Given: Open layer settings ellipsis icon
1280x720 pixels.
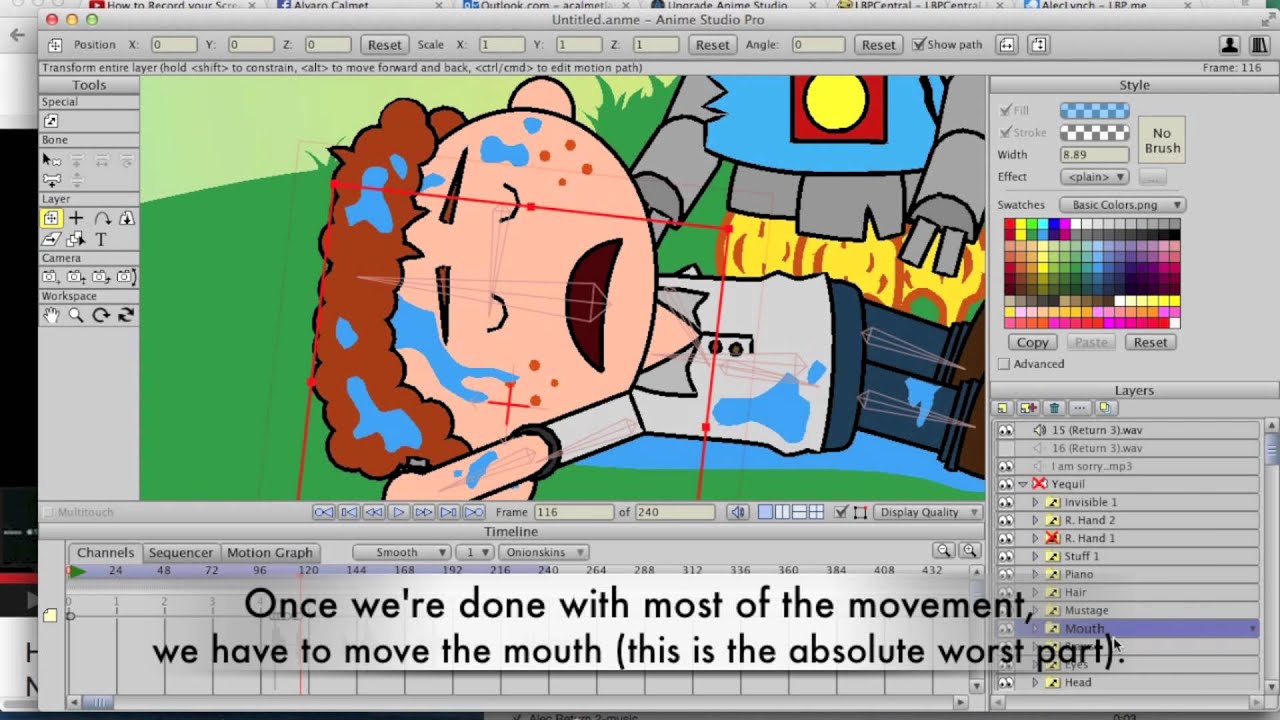Looking at the screenshot, I should tap(1080, 408).
